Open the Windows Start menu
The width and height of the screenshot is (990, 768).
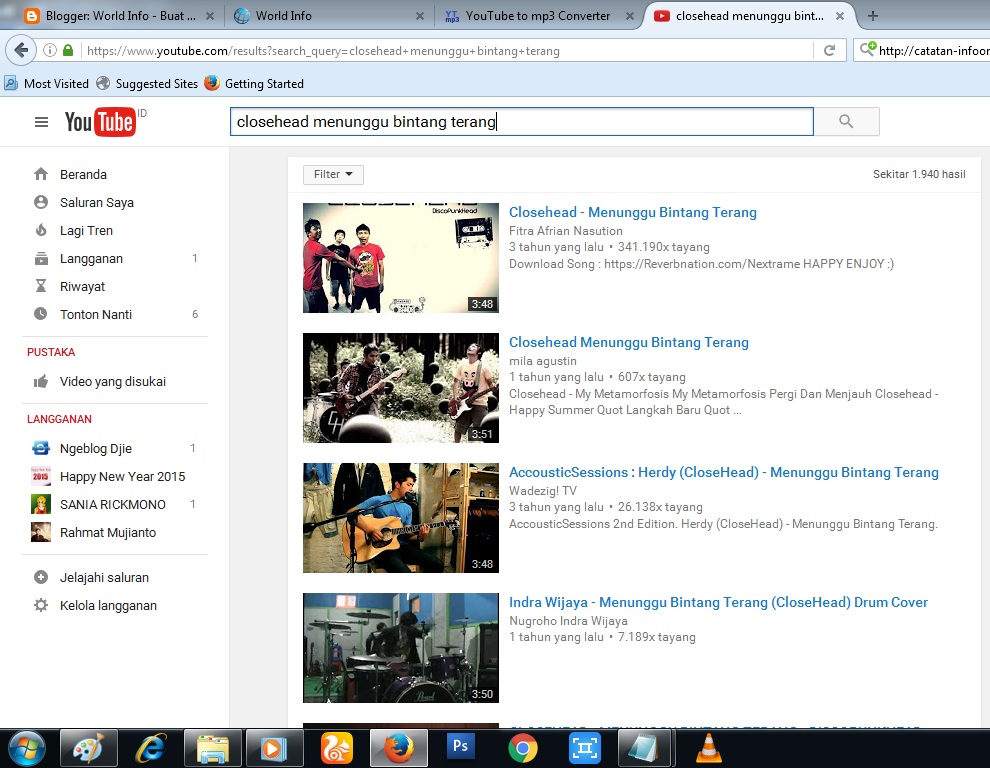tap(25, 748)
